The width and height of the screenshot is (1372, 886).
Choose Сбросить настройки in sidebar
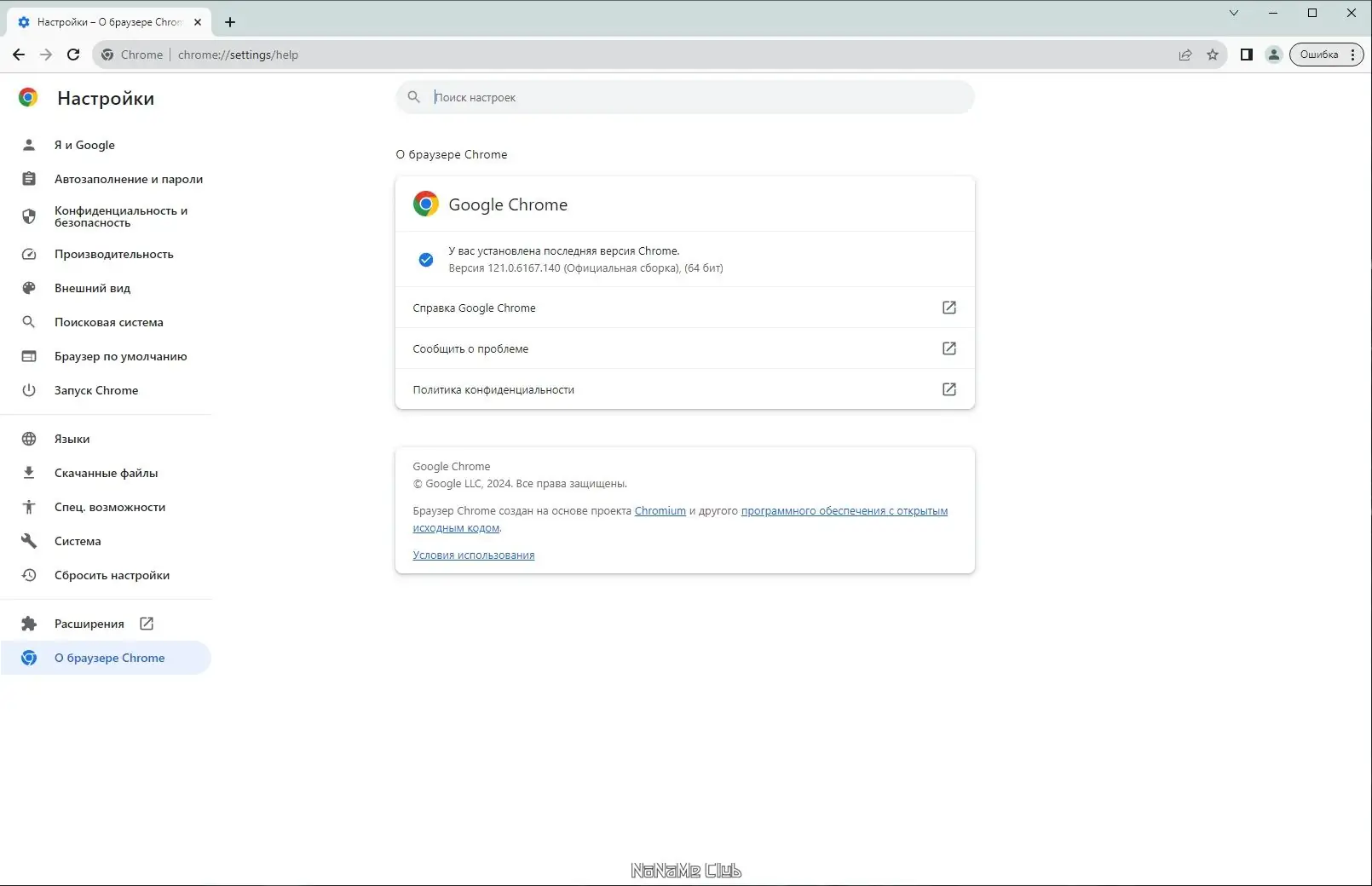pos(106,575)
